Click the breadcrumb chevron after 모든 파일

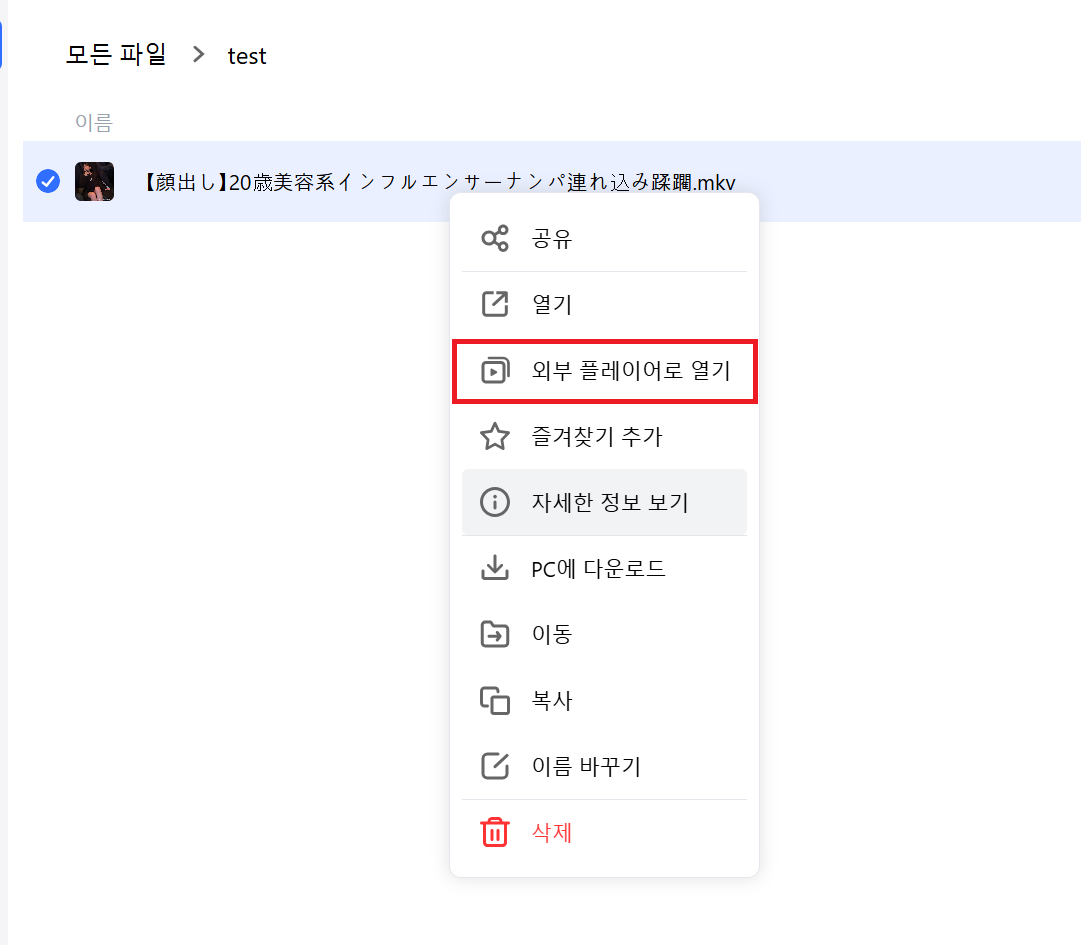pos(199,54)
